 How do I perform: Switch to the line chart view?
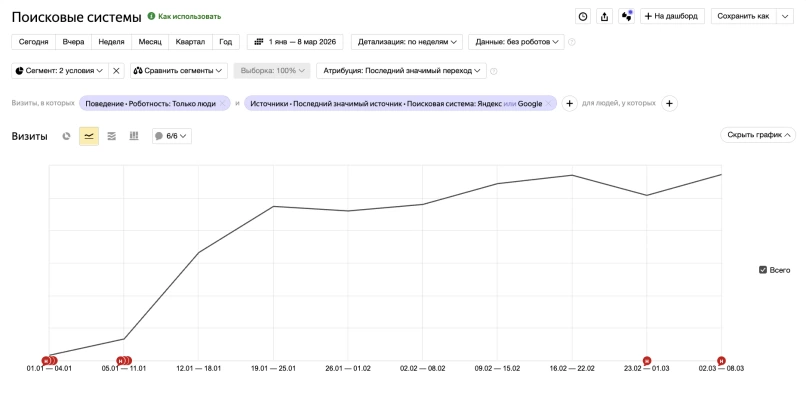point(89,136)
